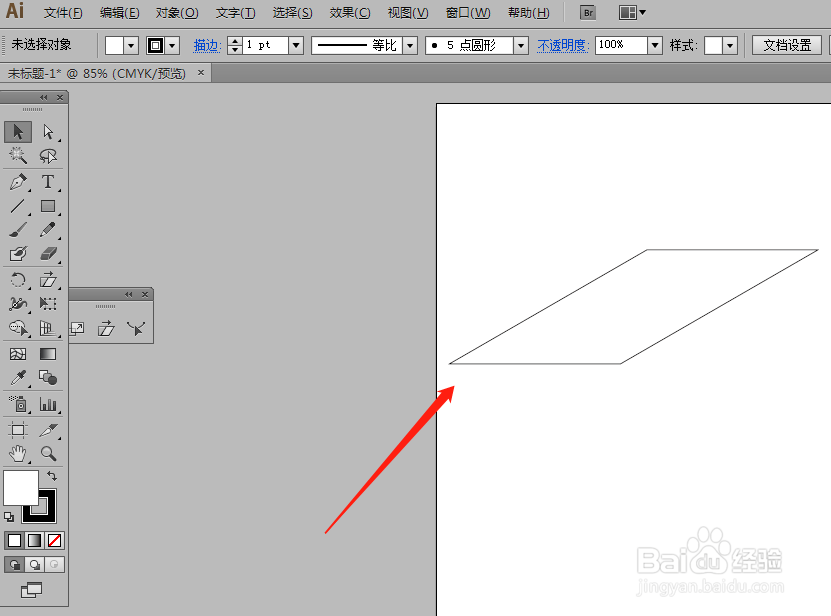Open stroke color dropdown in control bar
The width and height of the screenshot is (831, 616).
pyautogui.click(x=172, y=46)
